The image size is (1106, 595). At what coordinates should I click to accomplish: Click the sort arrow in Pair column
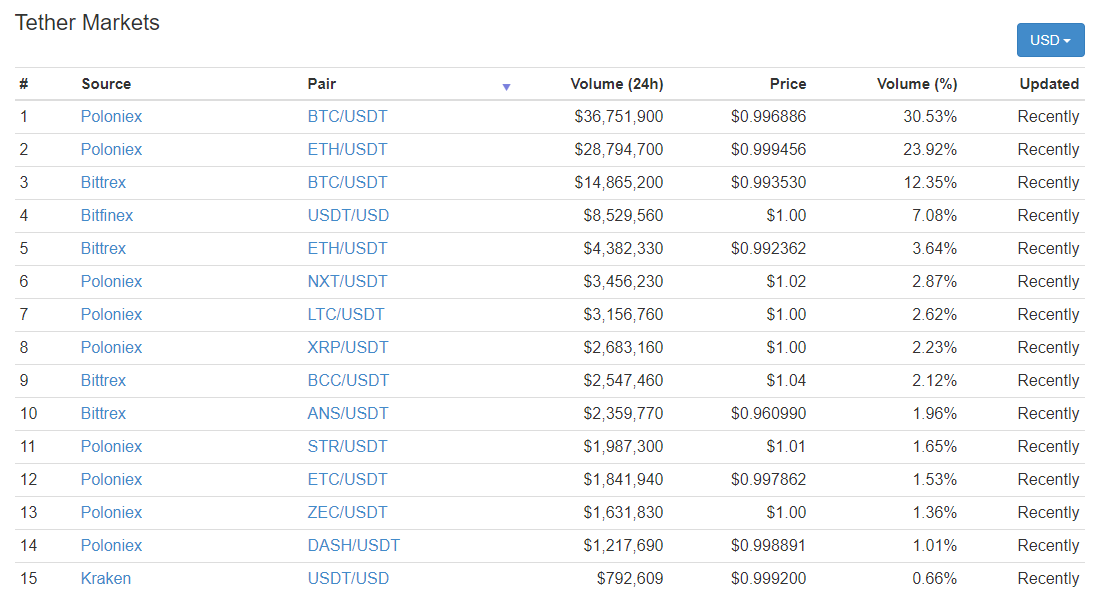(506, 87)
